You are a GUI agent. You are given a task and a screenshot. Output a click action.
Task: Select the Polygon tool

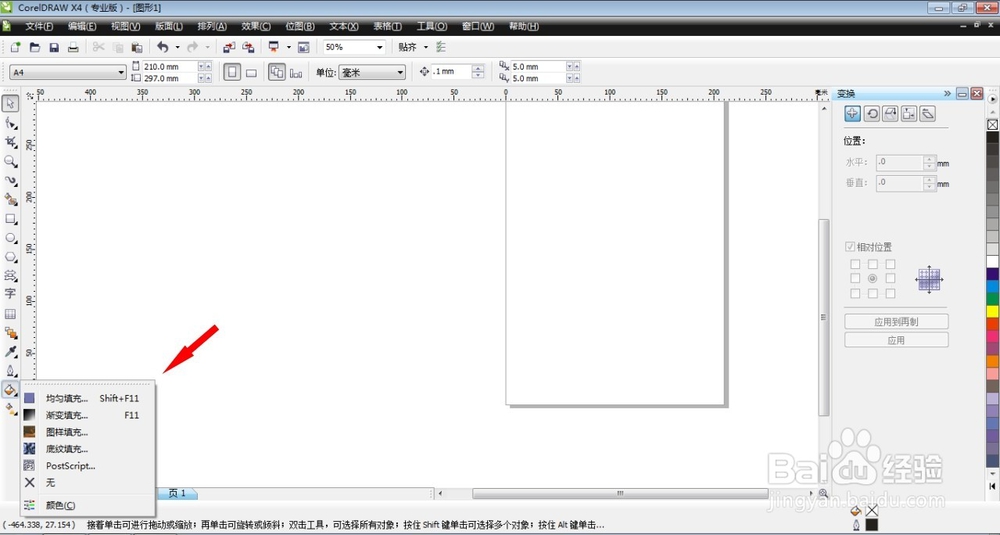[11, 256]
